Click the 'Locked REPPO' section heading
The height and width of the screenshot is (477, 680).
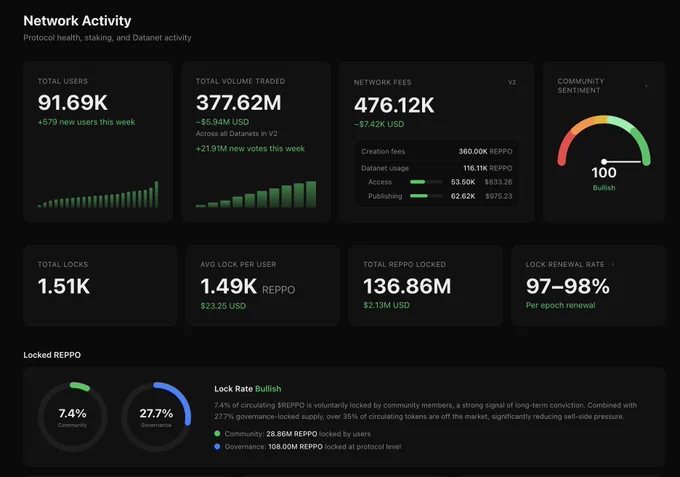coord(52,355)
